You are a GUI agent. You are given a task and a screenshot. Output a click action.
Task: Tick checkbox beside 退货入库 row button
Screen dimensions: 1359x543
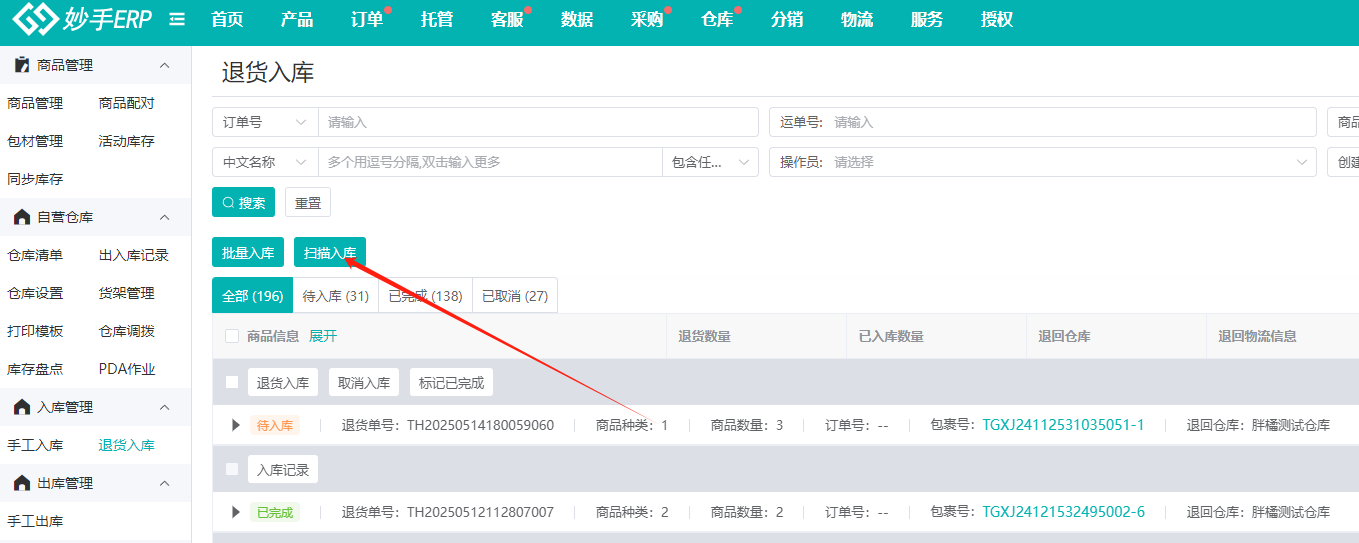[x=232, y=382]
